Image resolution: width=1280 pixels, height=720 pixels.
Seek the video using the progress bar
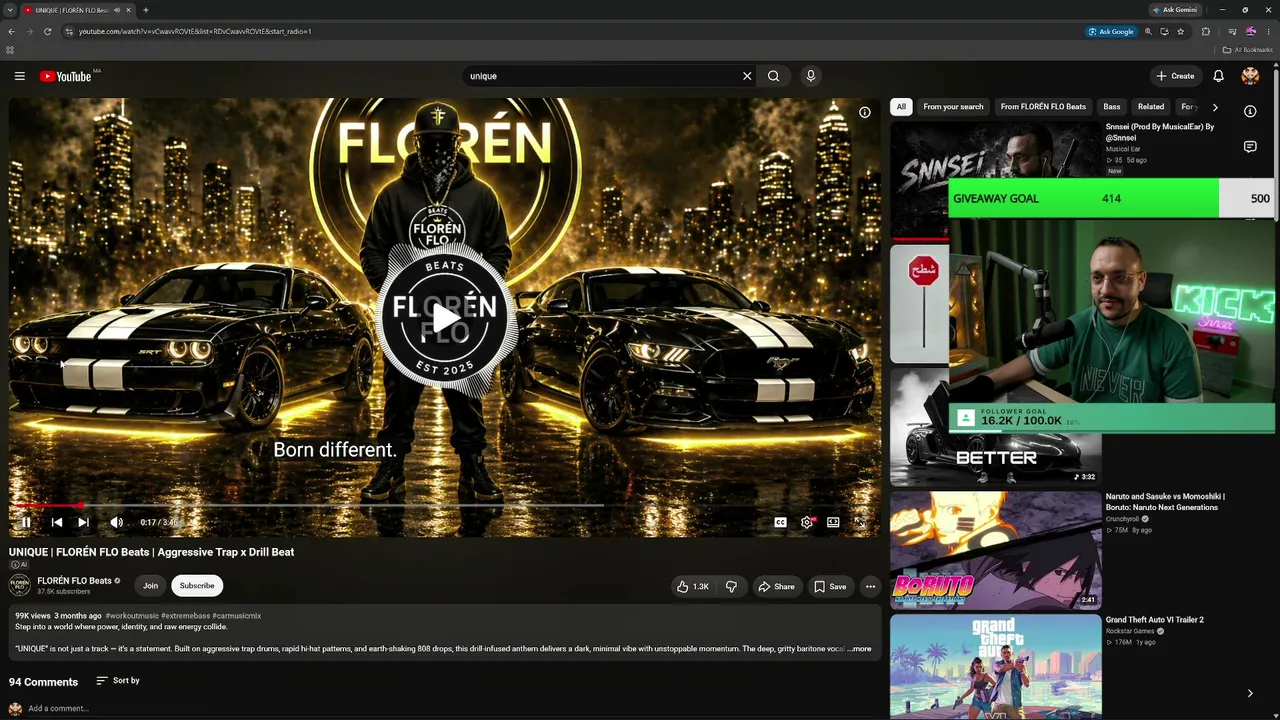coord(445,506)
